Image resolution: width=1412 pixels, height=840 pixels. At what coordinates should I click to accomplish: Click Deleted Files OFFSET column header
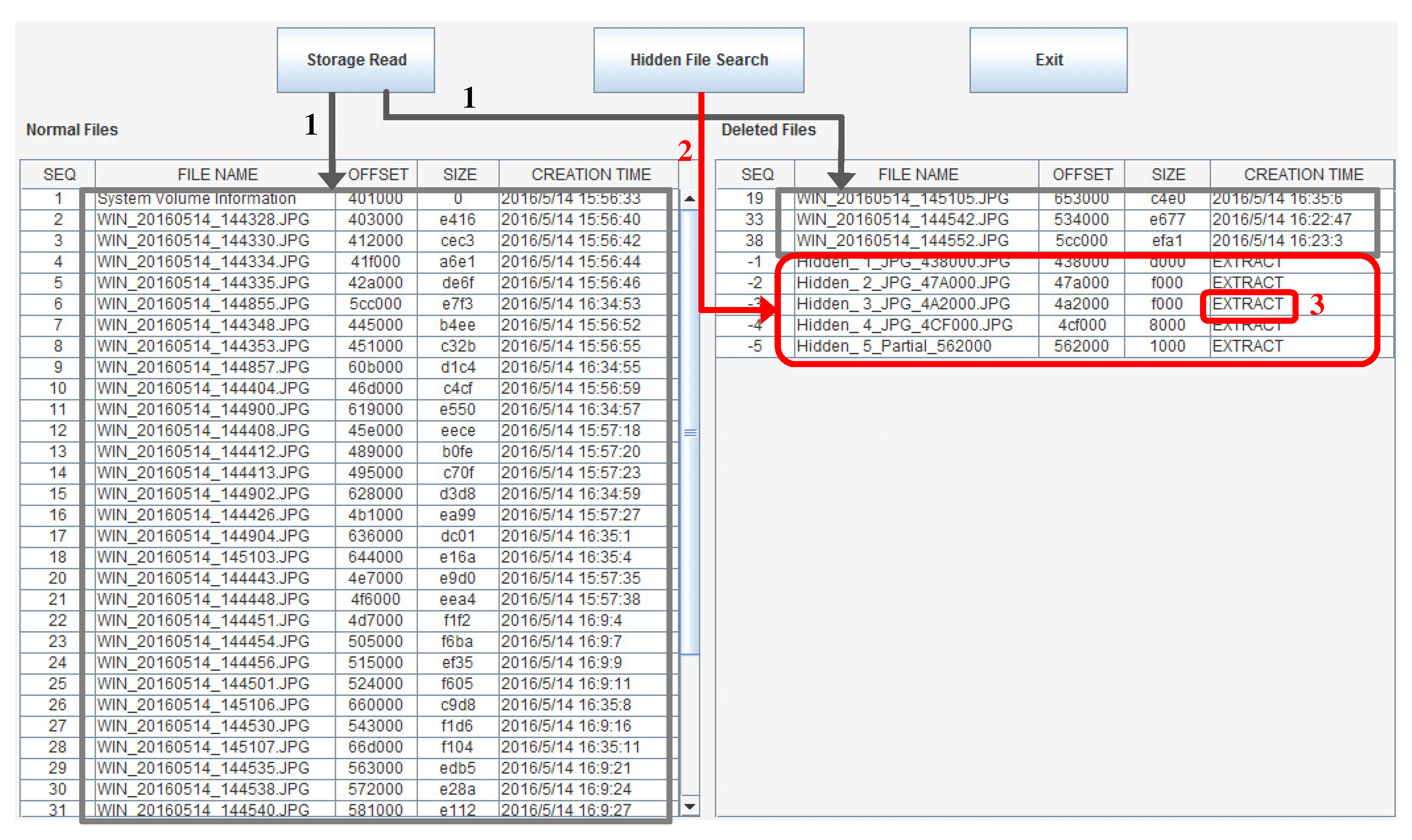click(x=1082, y=174)
